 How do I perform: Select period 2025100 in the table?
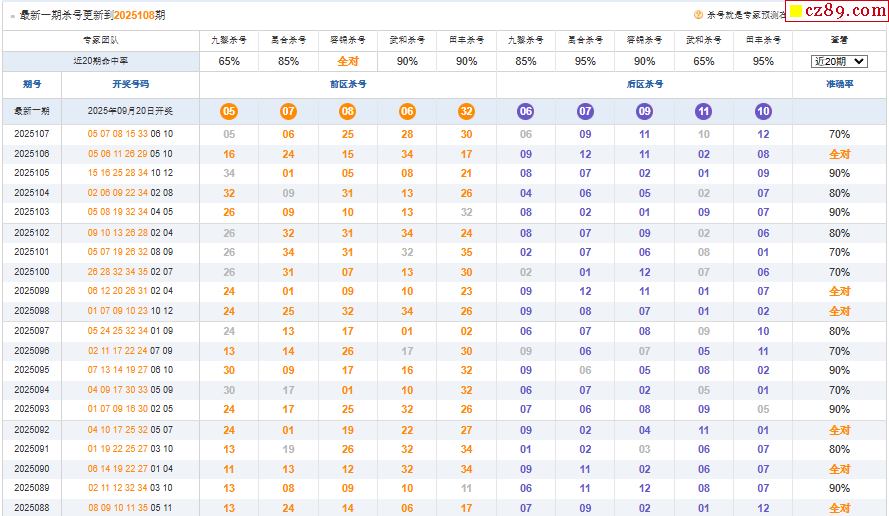32,272
